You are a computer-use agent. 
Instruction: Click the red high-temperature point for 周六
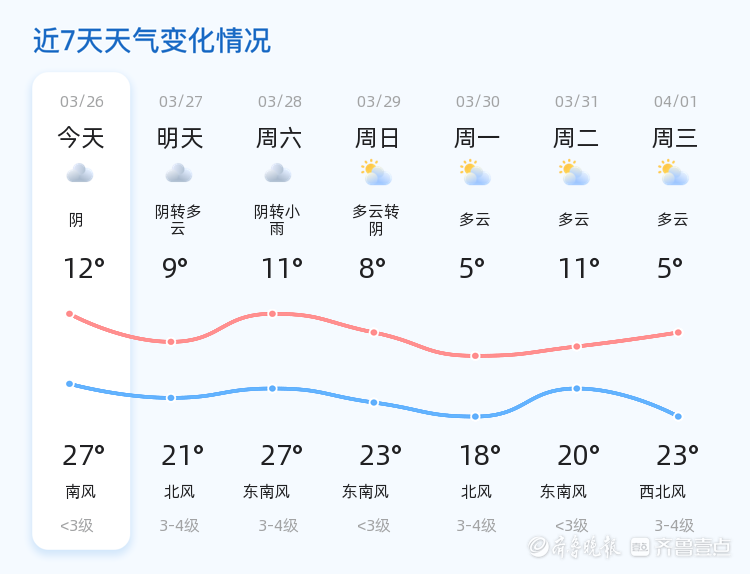coord(272,314)
